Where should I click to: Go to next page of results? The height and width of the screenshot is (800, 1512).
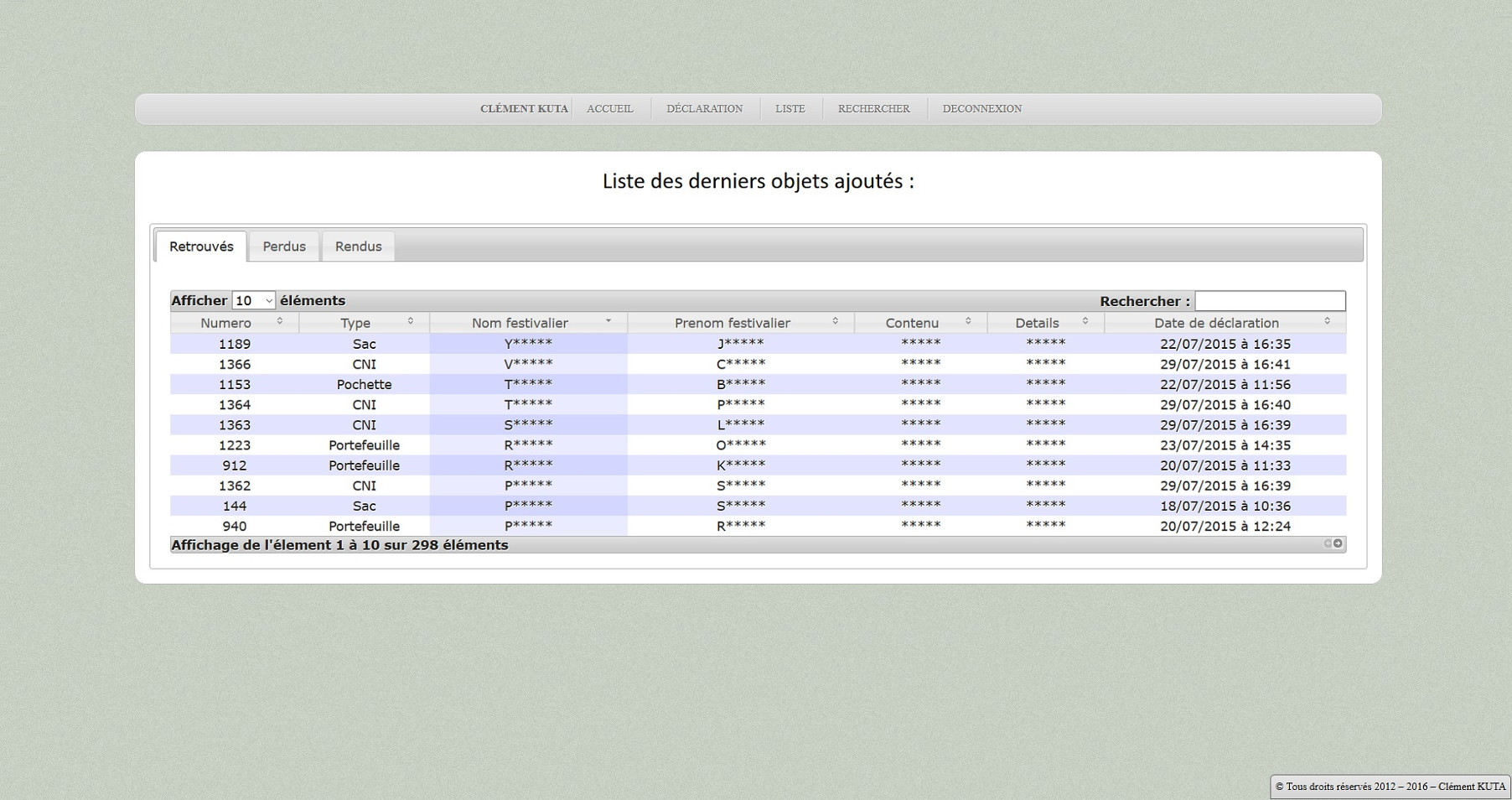pyautogui.click(x=1339, y=543)
